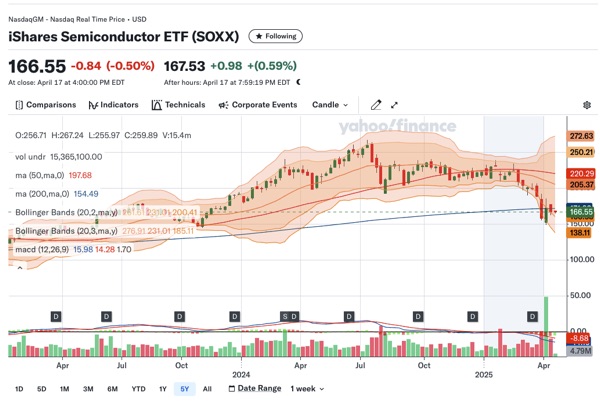The height and width of the screenshot is (402, 600).
Task: Toggle the star Following button
Action: pyautogui.click(x=277, y=36)
